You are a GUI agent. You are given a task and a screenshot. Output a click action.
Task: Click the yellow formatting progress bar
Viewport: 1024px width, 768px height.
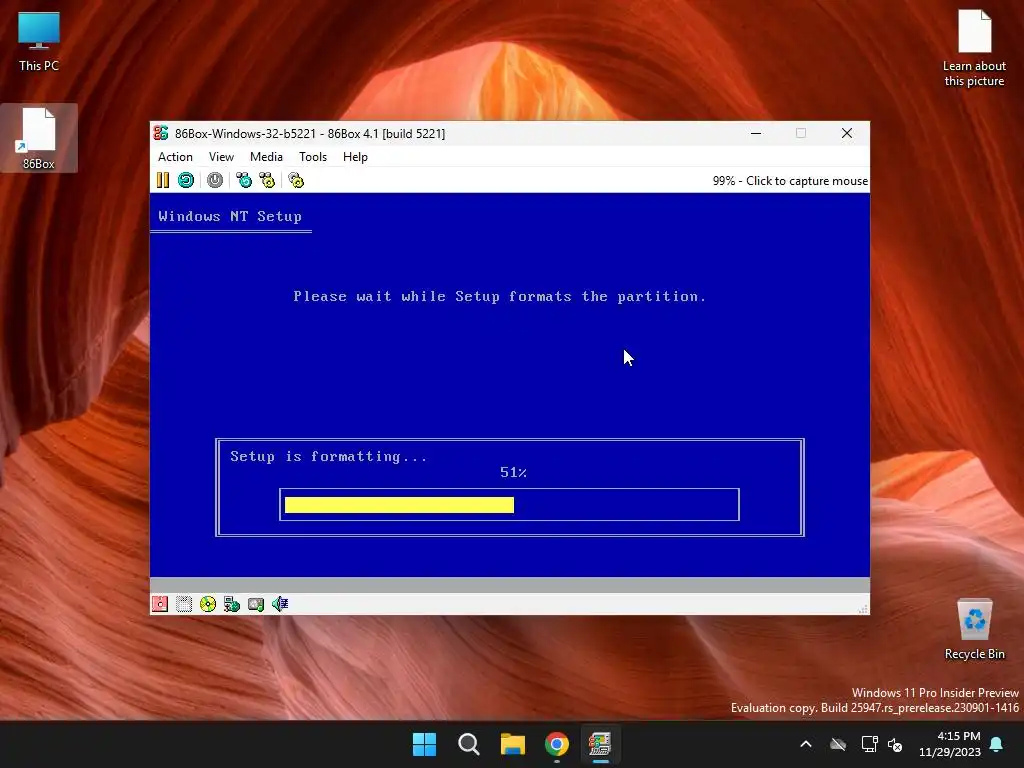point(399,505)
